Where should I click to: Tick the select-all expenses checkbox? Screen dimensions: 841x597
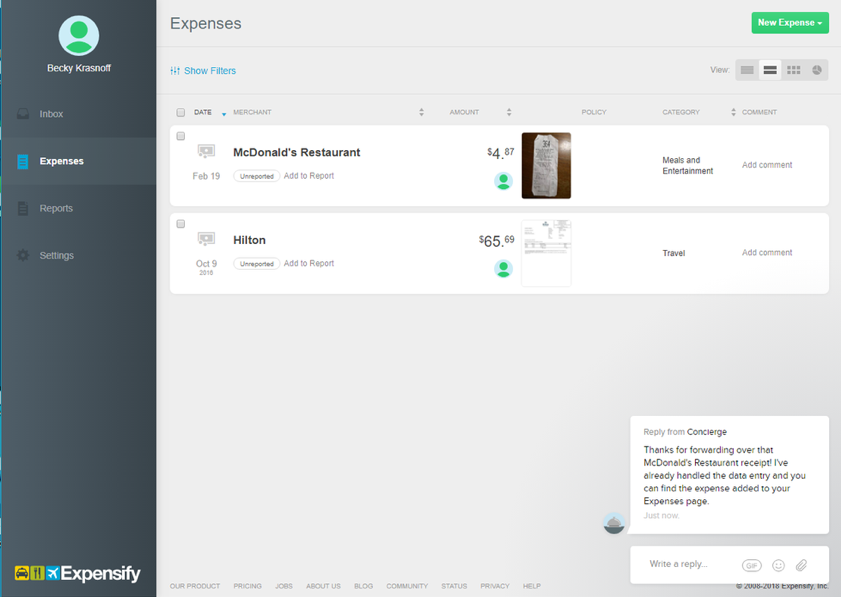(181, 112)
